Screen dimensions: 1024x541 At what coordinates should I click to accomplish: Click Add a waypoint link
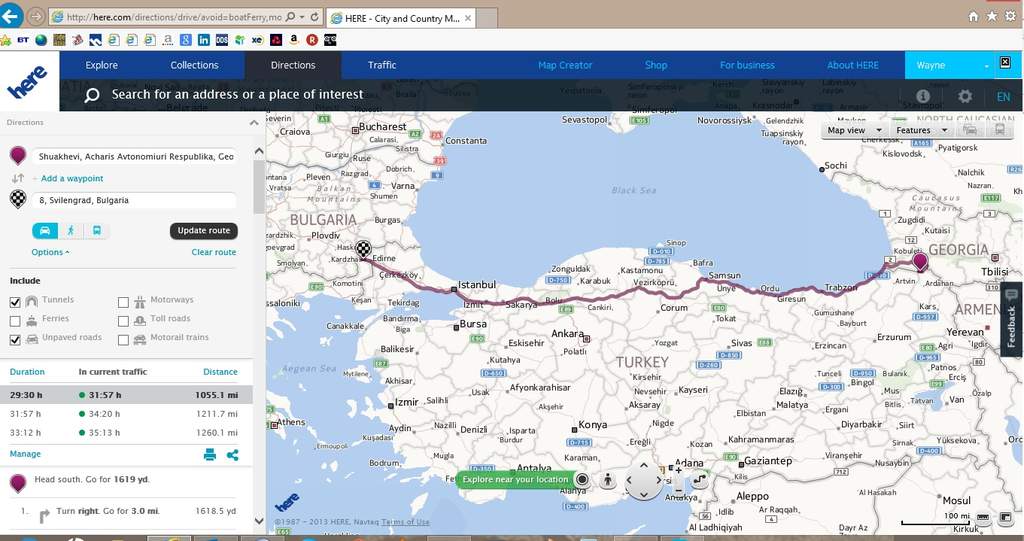coord(72,178)
